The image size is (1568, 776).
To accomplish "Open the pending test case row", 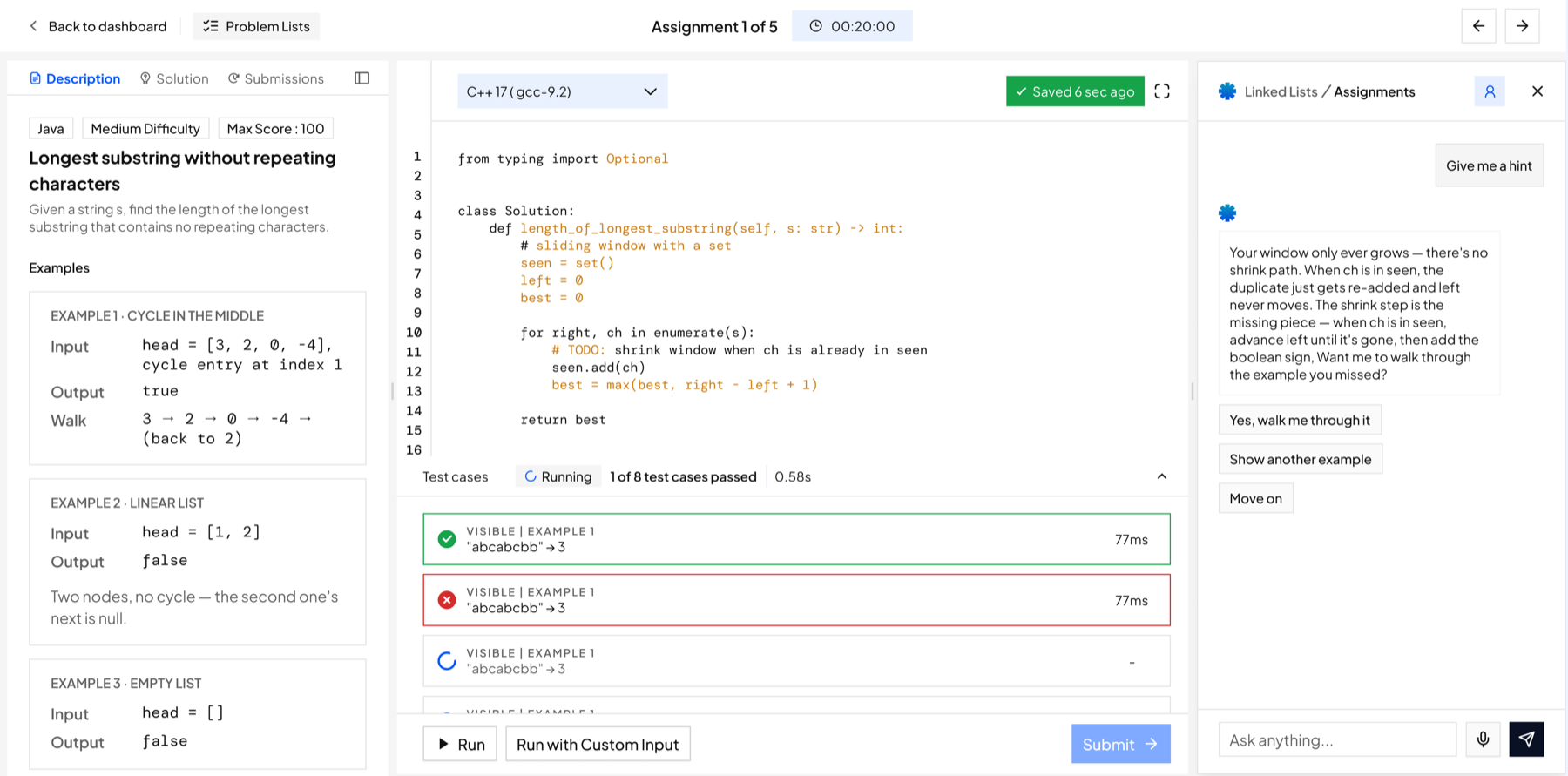I will [796, 661].
